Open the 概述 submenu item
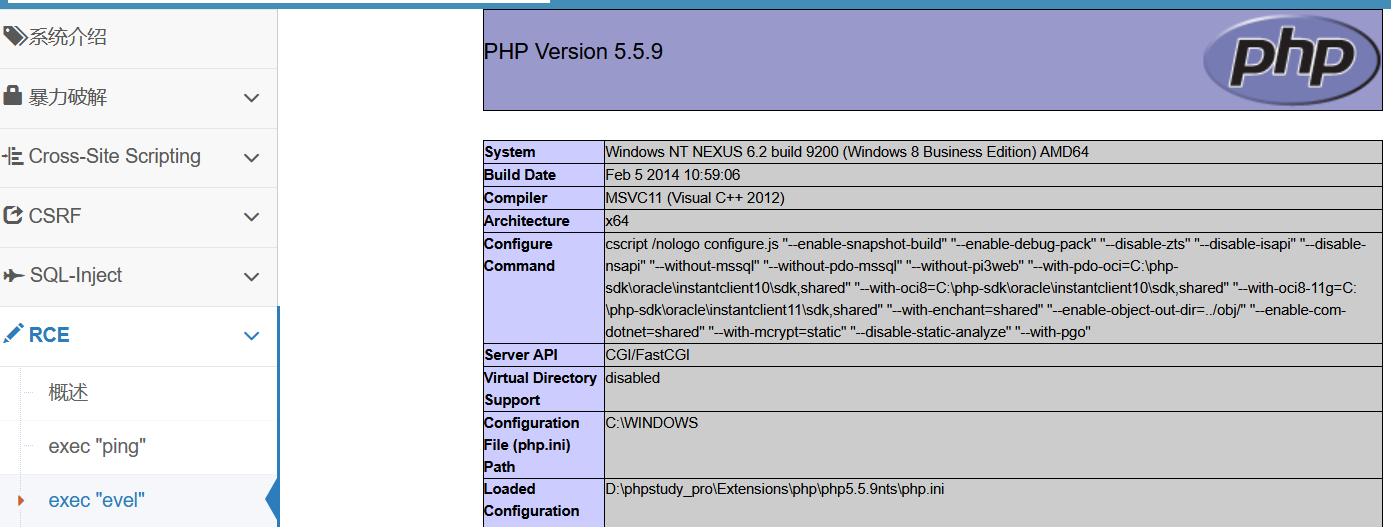 pos(68,393)
